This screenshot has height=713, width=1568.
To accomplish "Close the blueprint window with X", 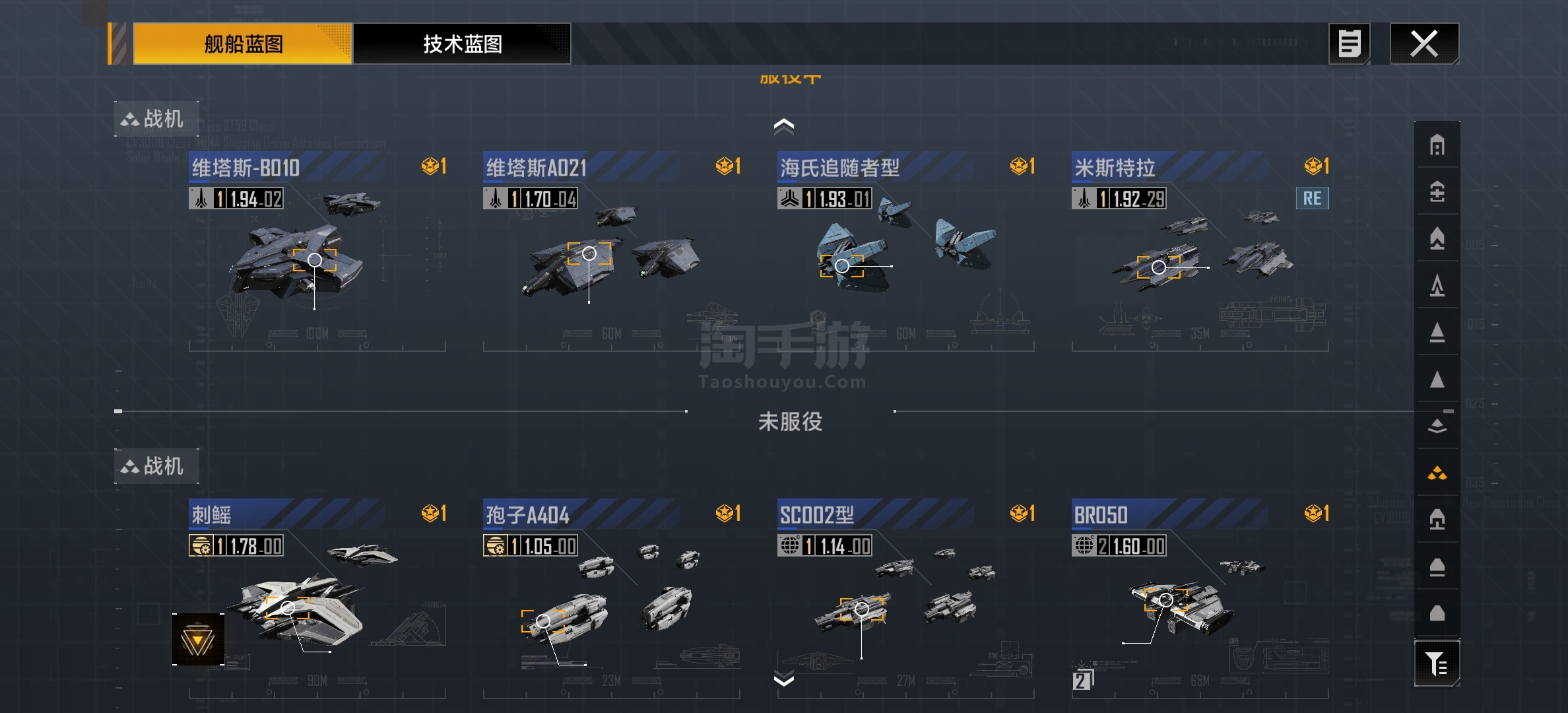I will [x=1424, y=44].
